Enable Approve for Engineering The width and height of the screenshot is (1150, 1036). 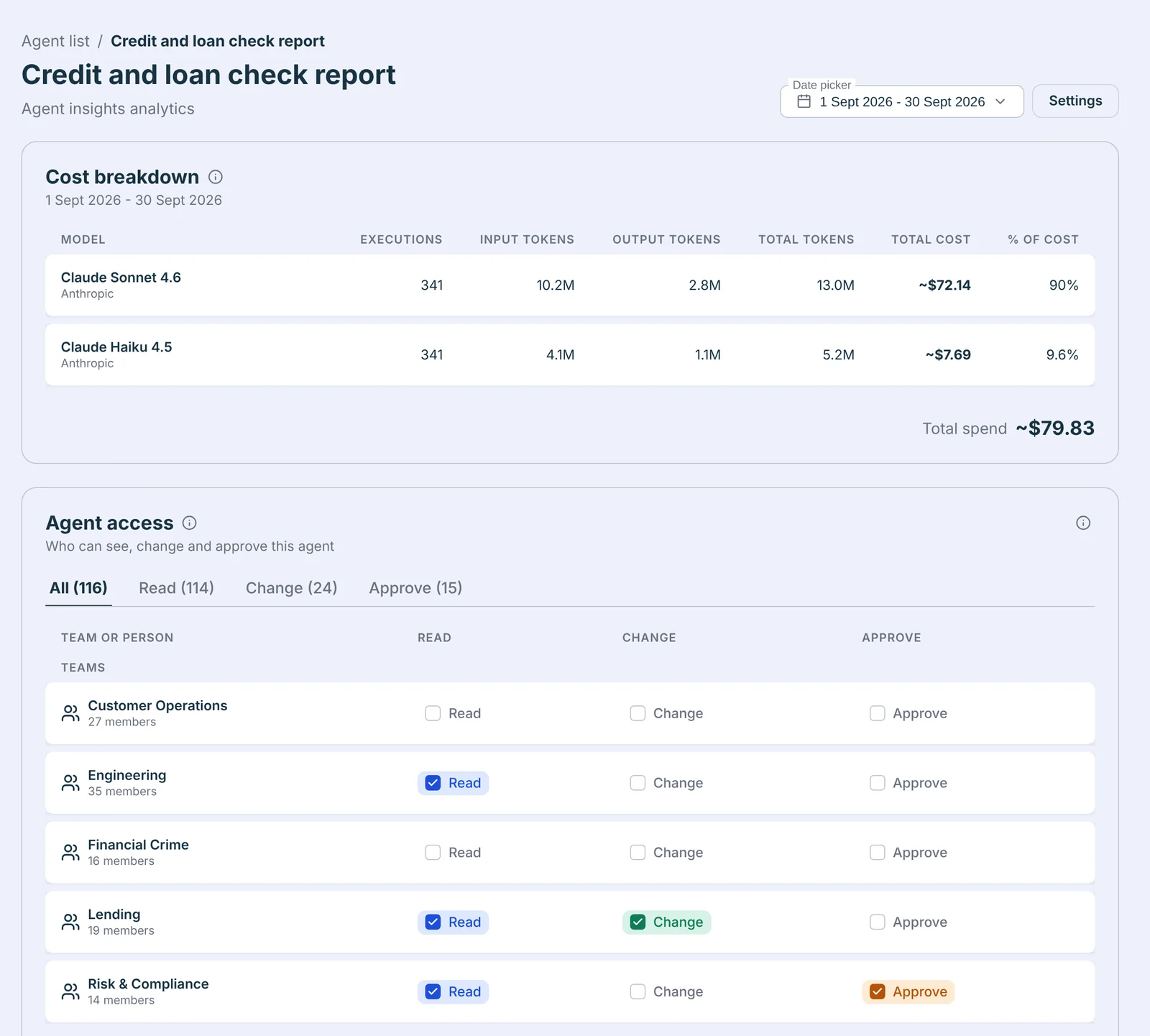point(877,783)
